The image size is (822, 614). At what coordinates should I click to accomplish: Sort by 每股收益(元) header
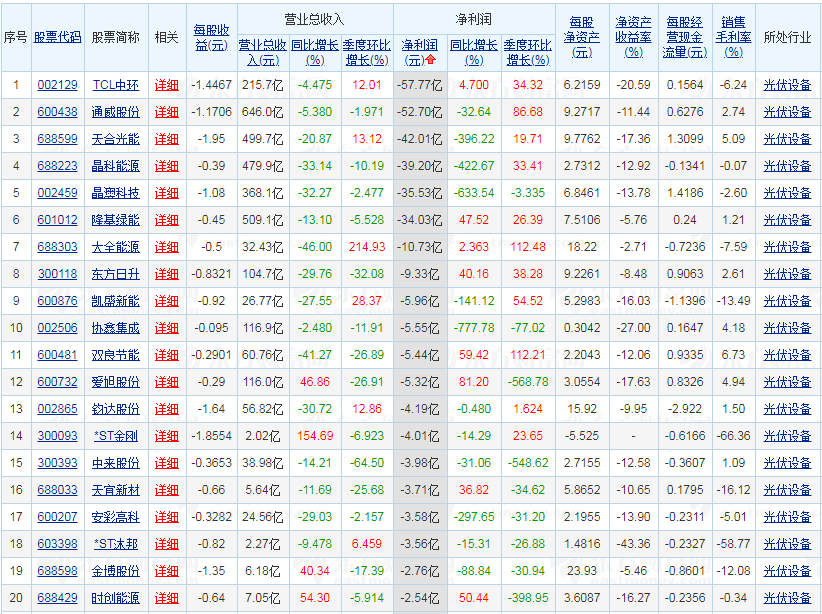(x=212, y=38)
